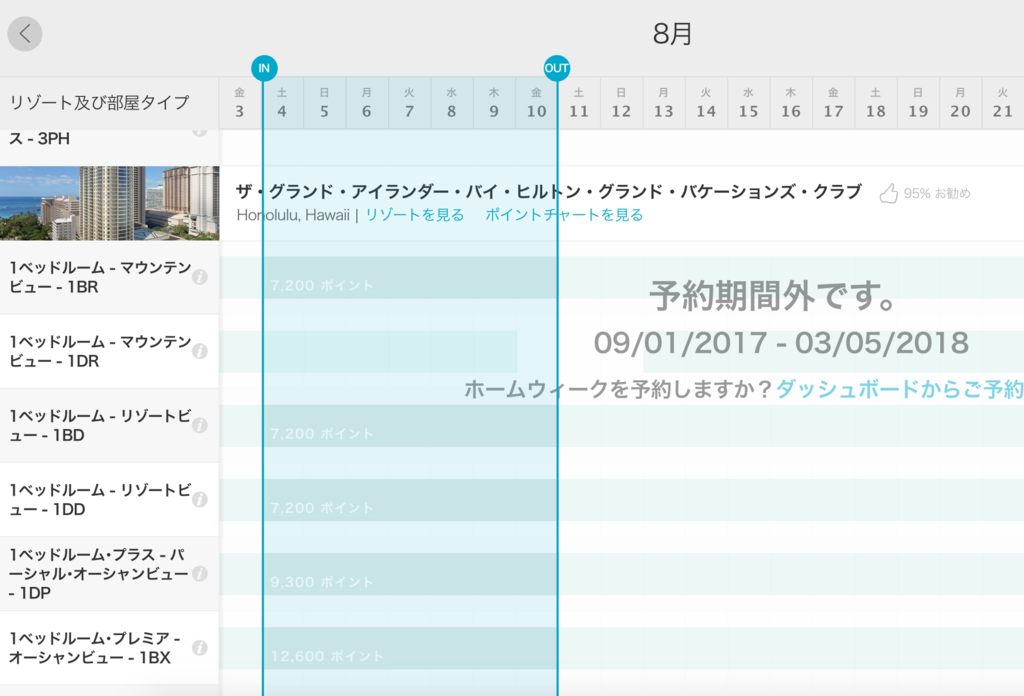1024x696 pixels.
Task: Follow the ダッシュボードからご予約 link
Action: click(899, 389)
